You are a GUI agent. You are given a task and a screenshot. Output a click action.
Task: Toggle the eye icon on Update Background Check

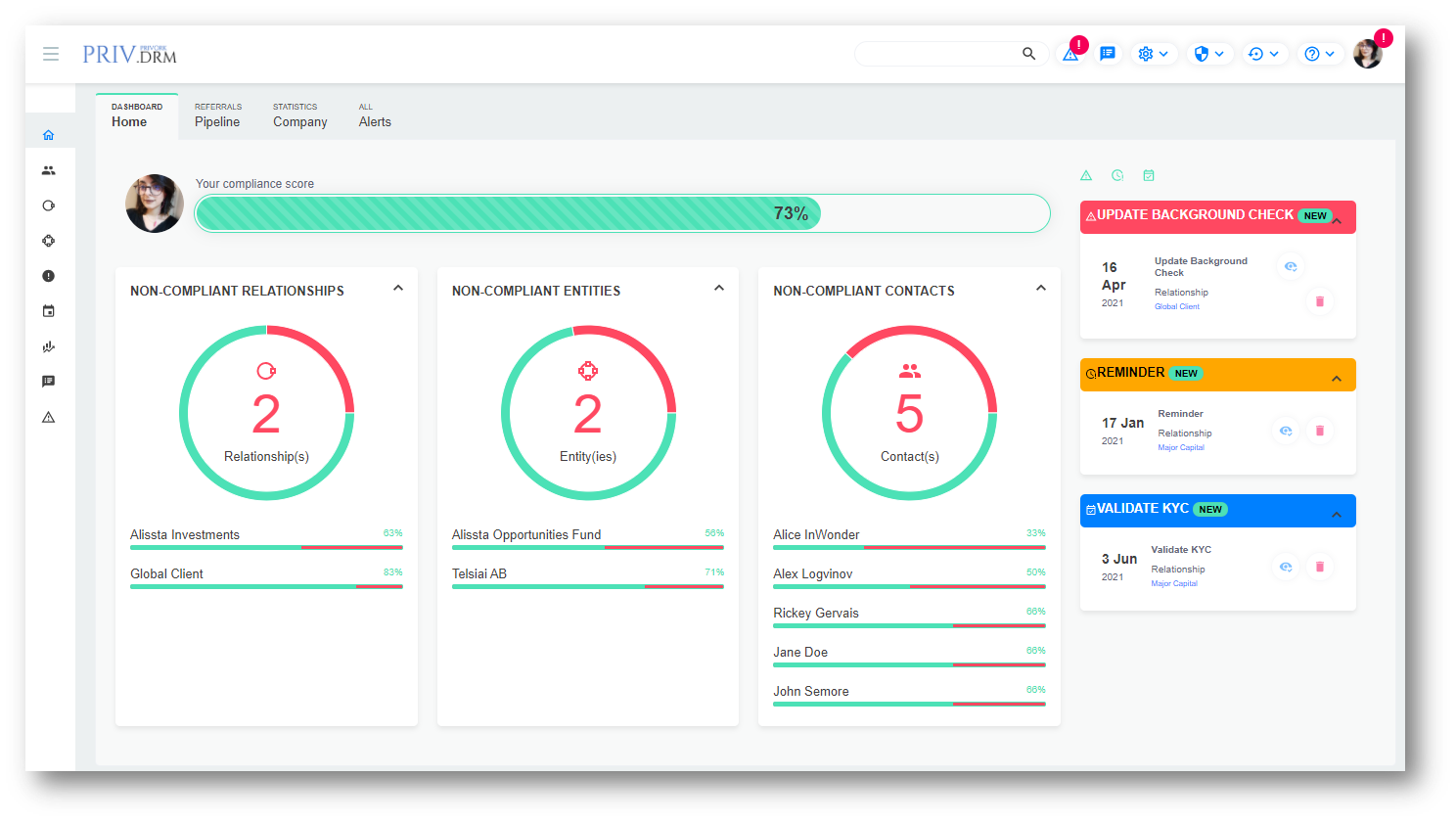click(1291, 266)
